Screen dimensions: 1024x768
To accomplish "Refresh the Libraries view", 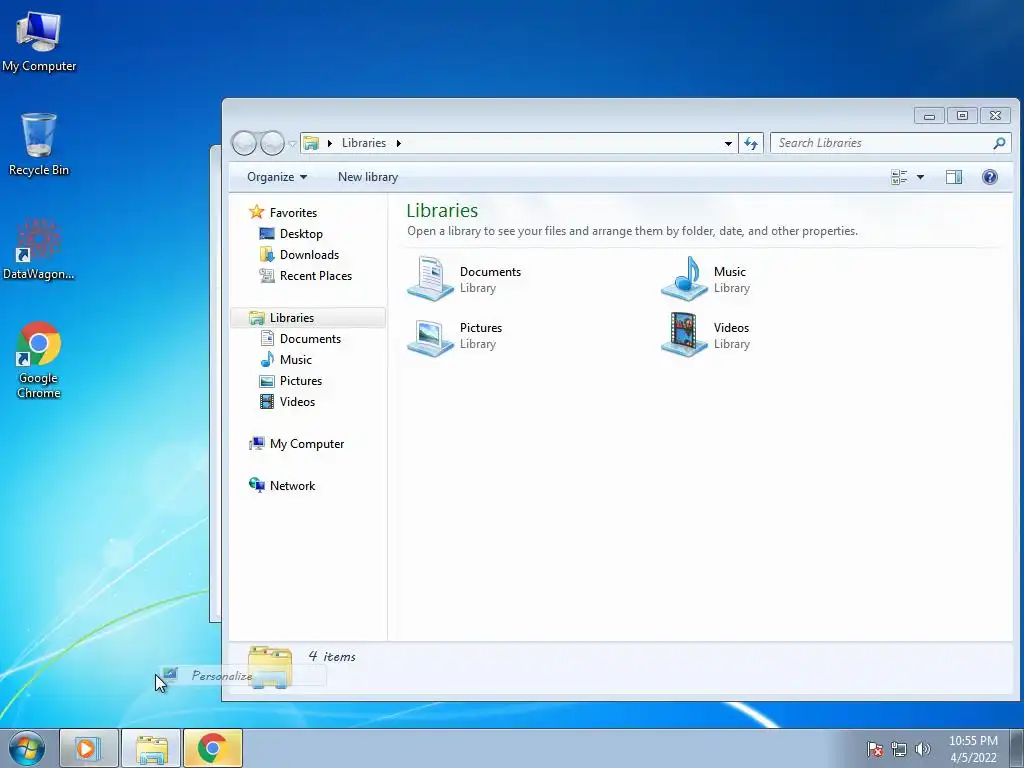I will (x=751, y=143).
